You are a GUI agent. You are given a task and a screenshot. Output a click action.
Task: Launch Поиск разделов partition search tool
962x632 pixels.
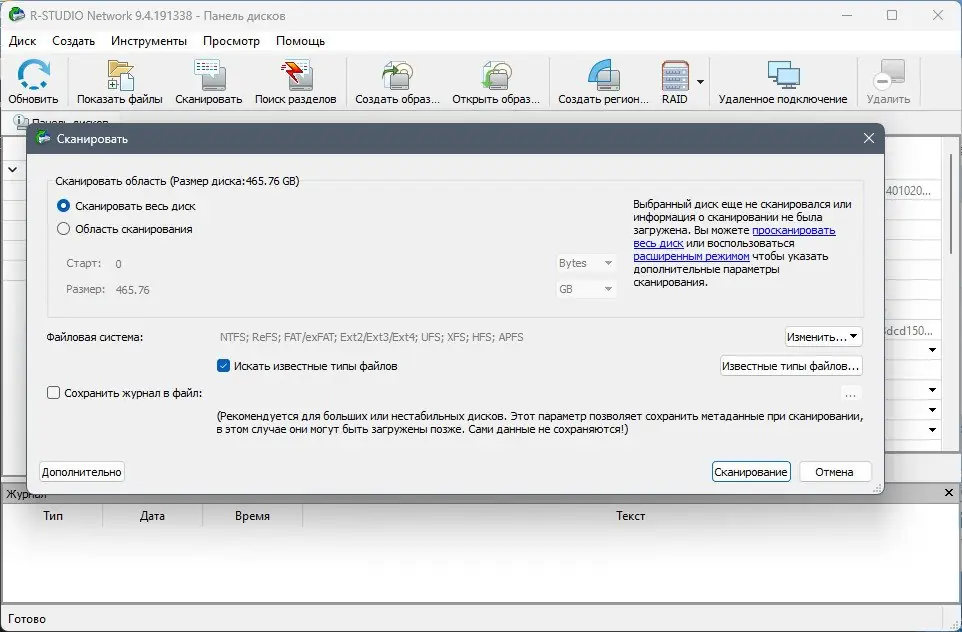click(x=295, y=82)
